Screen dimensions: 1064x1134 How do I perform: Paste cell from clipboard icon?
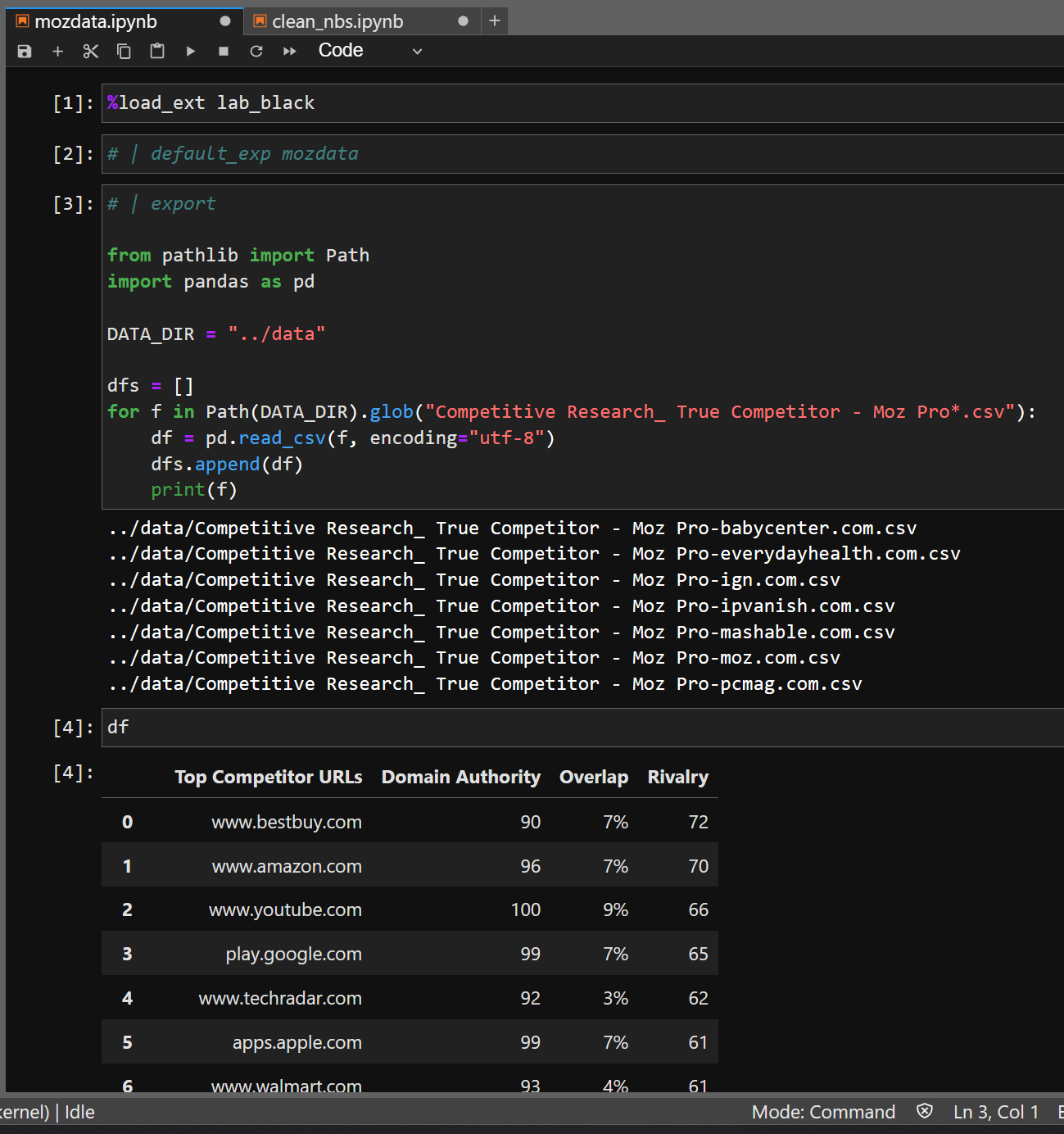pos(157,52)
